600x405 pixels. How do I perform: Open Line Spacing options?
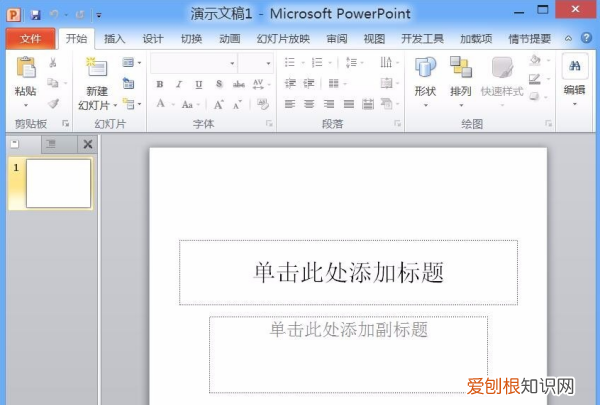[x=351, y=62]
